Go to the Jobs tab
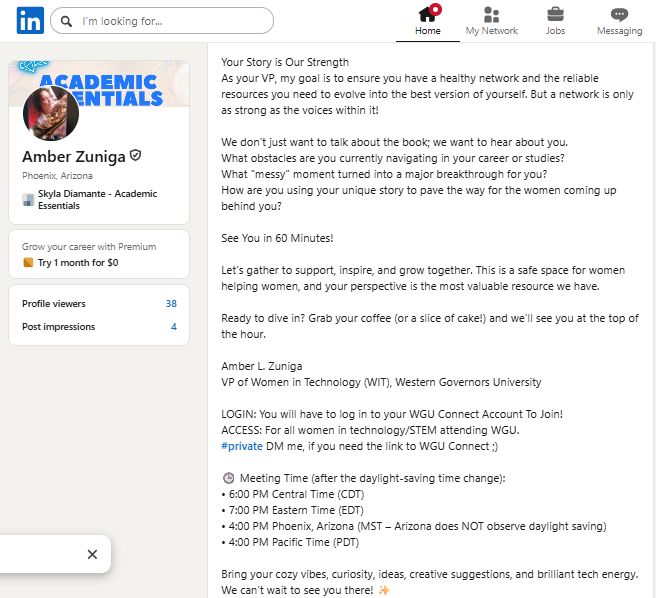The width and height of the screenshot is (656, 598). (555, 21)
